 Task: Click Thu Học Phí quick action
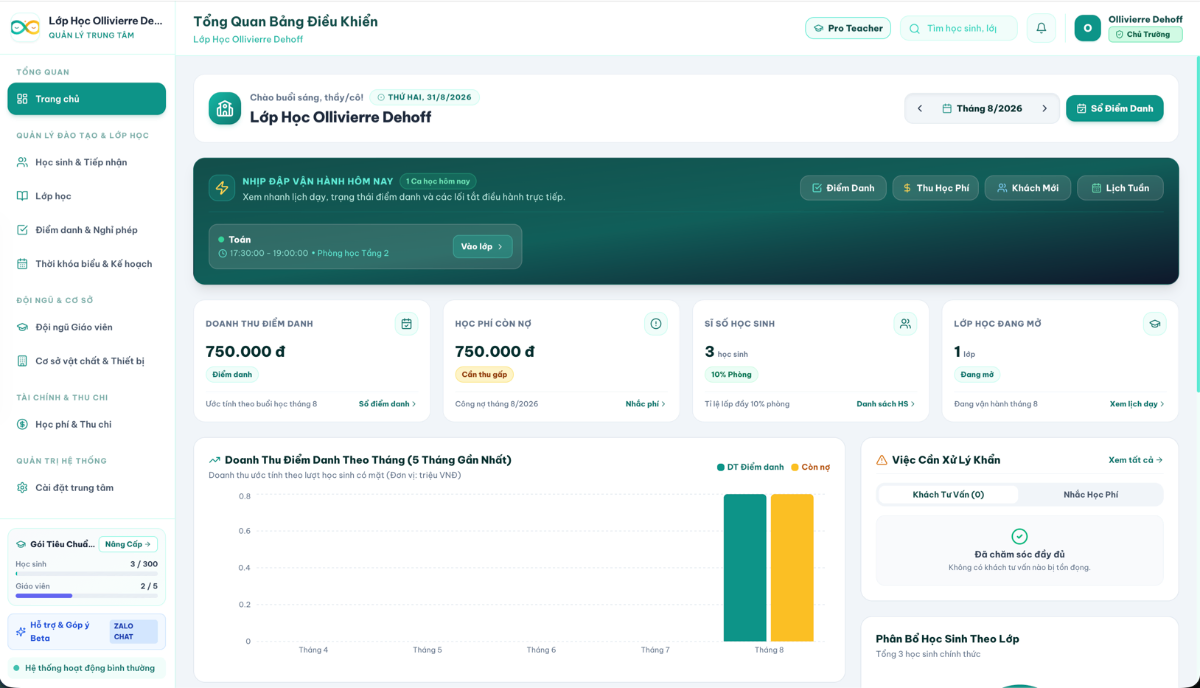point(935,188)
